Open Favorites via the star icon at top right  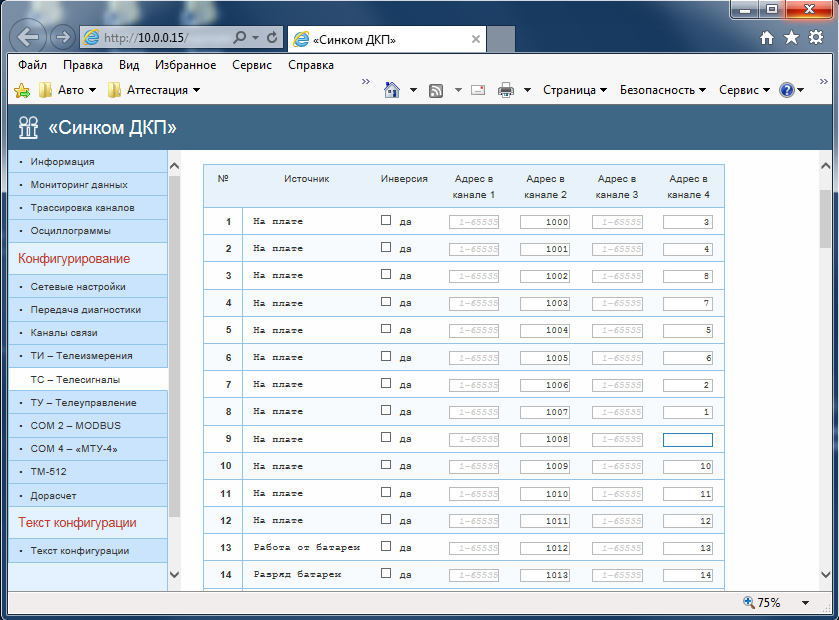(791, 38)
